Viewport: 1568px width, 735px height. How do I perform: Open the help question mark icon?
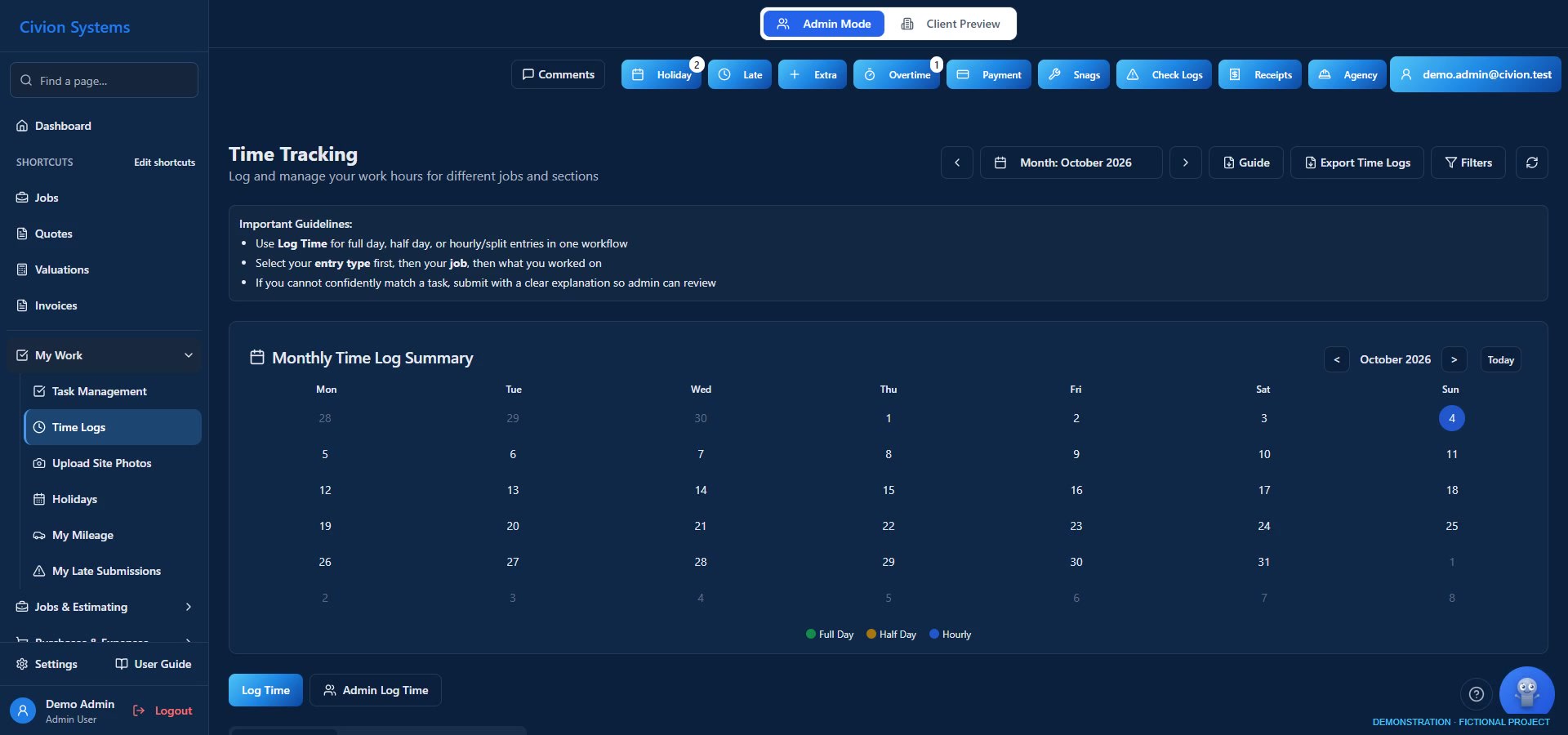pos(1476,694)
